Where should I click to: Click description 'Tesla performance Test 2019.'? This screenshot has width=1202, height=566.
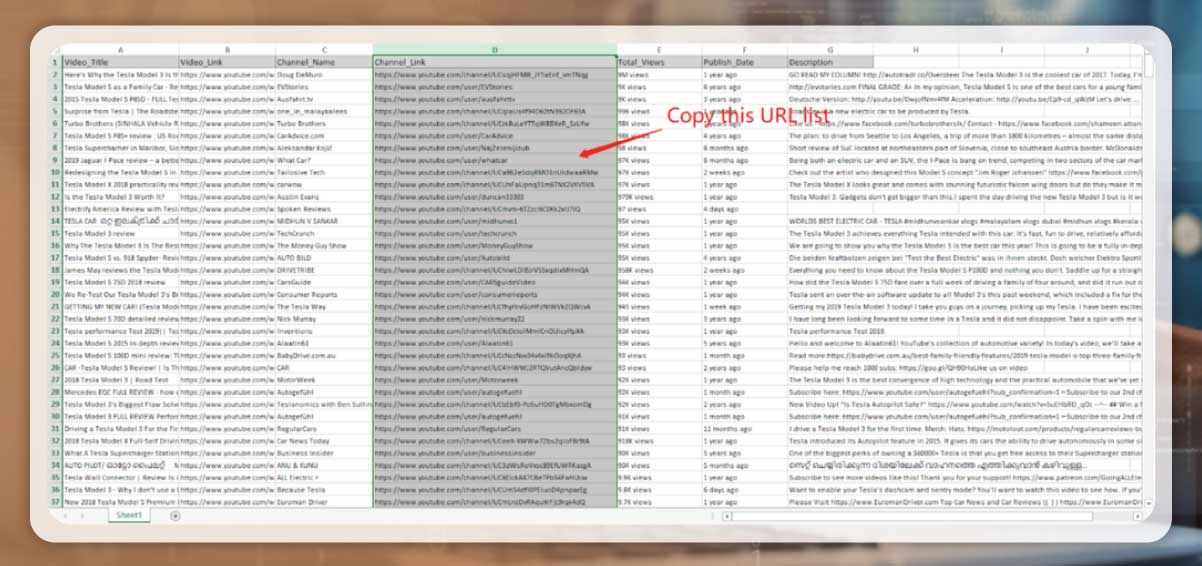click(x=829, y=331)
